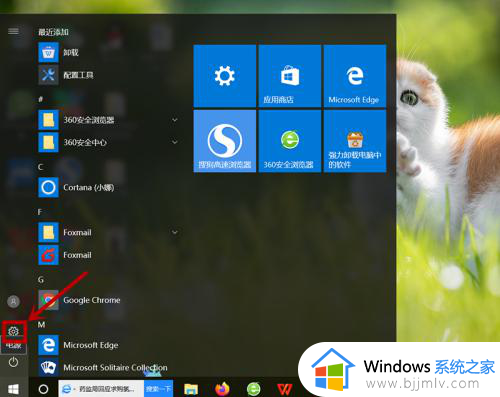
Task: Open Settings from the left sidebar gear
Action: click(13, 331)
